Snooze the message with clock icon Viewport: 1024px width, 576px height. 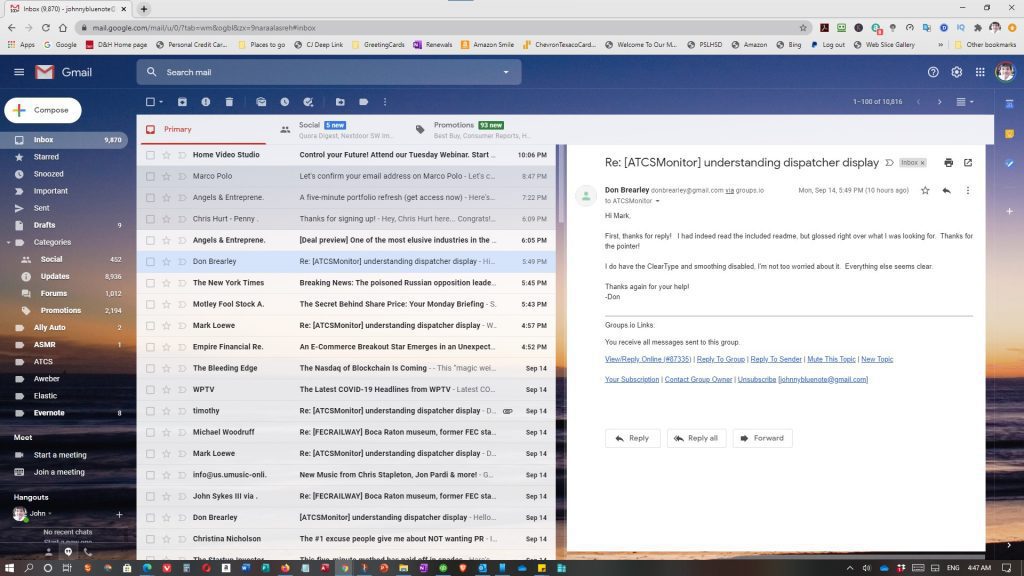click(285, 102)
